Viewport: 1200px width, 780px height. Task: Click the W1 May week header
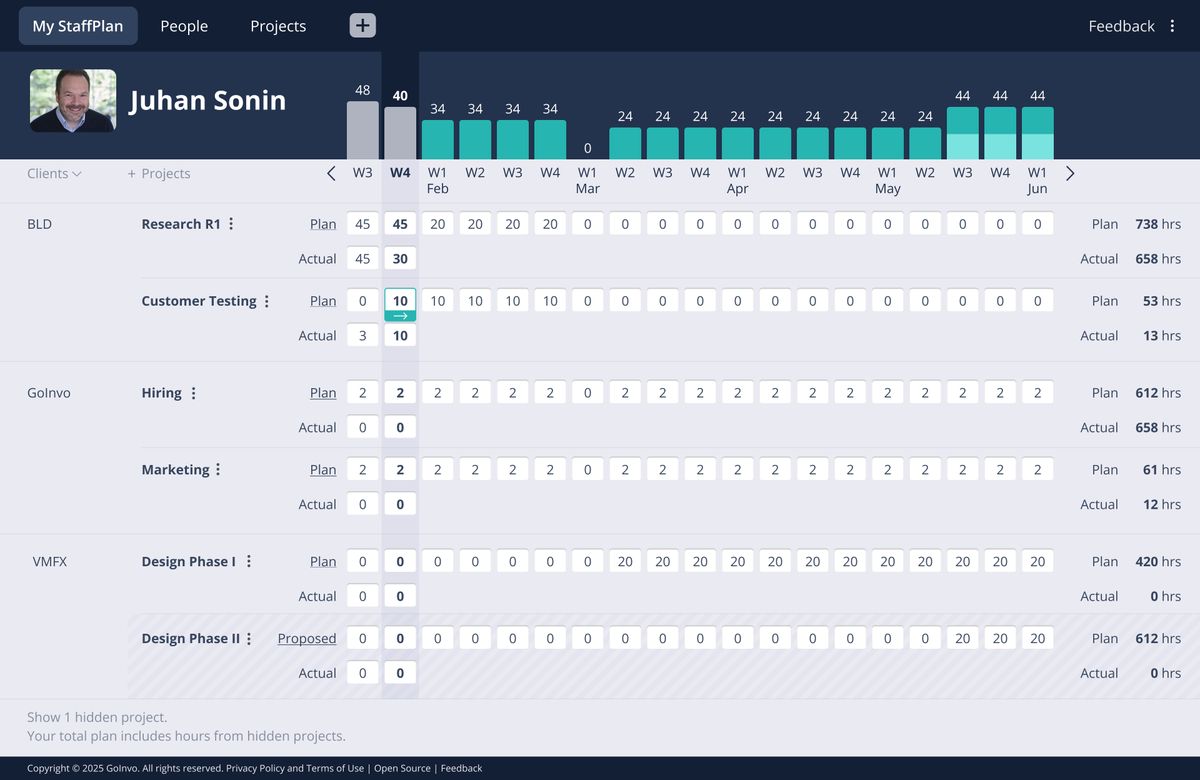coord(888,180)
